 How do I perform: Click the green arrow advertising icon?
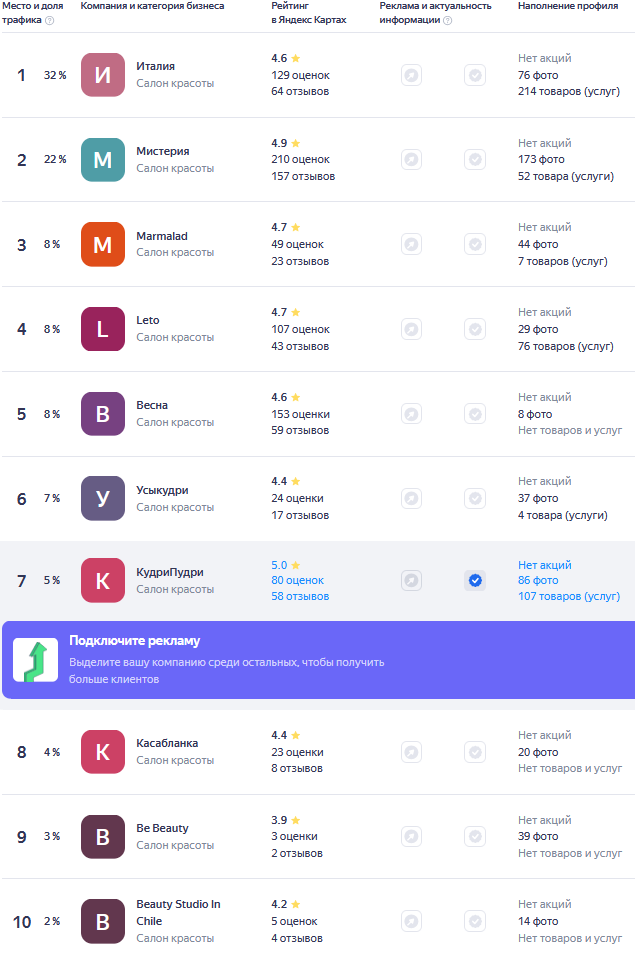coord(36,660)
